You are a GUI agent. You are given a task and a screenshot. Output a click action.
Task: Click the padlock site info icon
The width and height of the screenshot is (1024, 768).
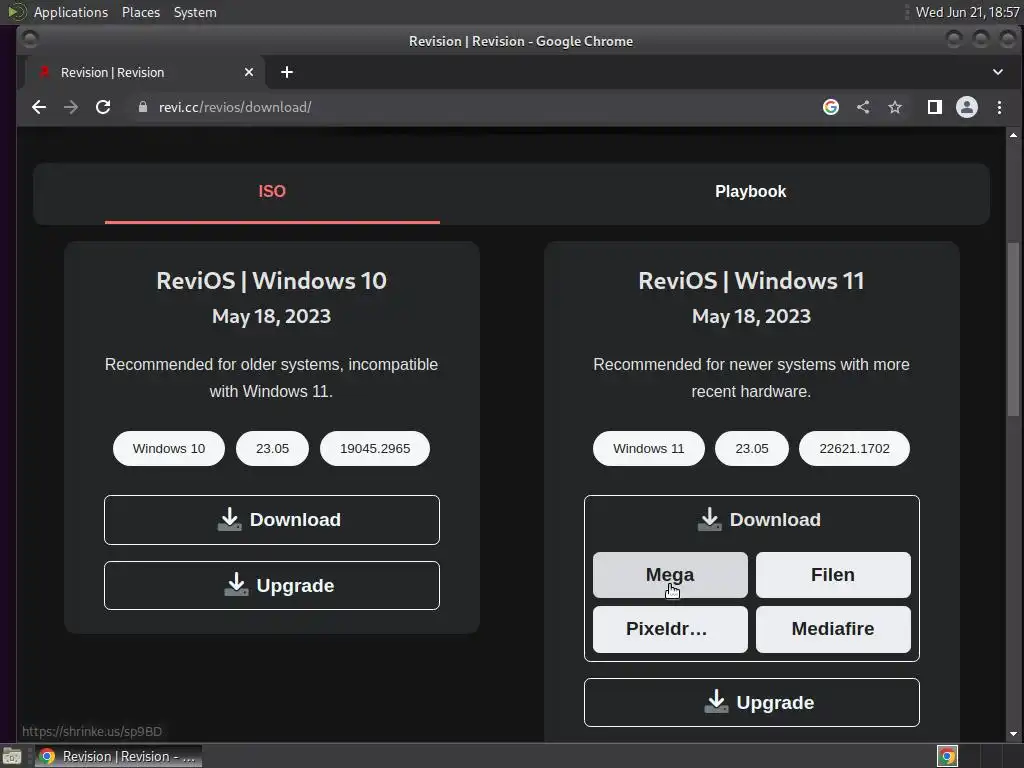[143, 107]
